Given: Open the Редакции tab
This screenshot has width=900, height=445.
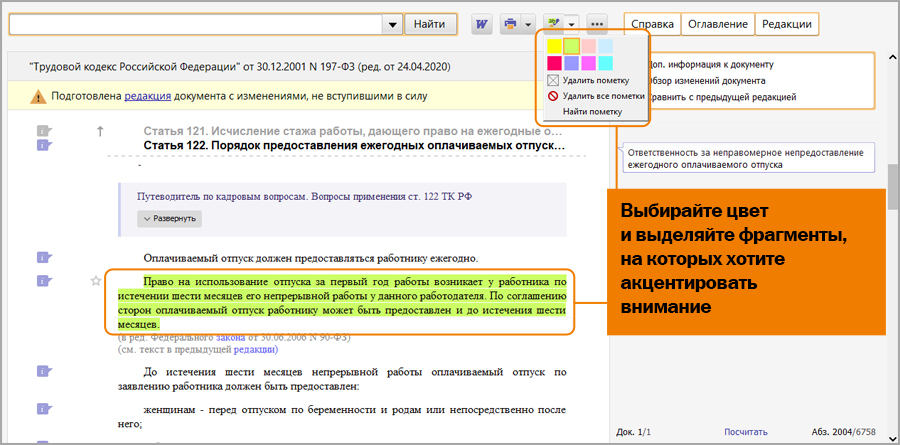Looking at the screenshot, I should [x=786, y=24].
